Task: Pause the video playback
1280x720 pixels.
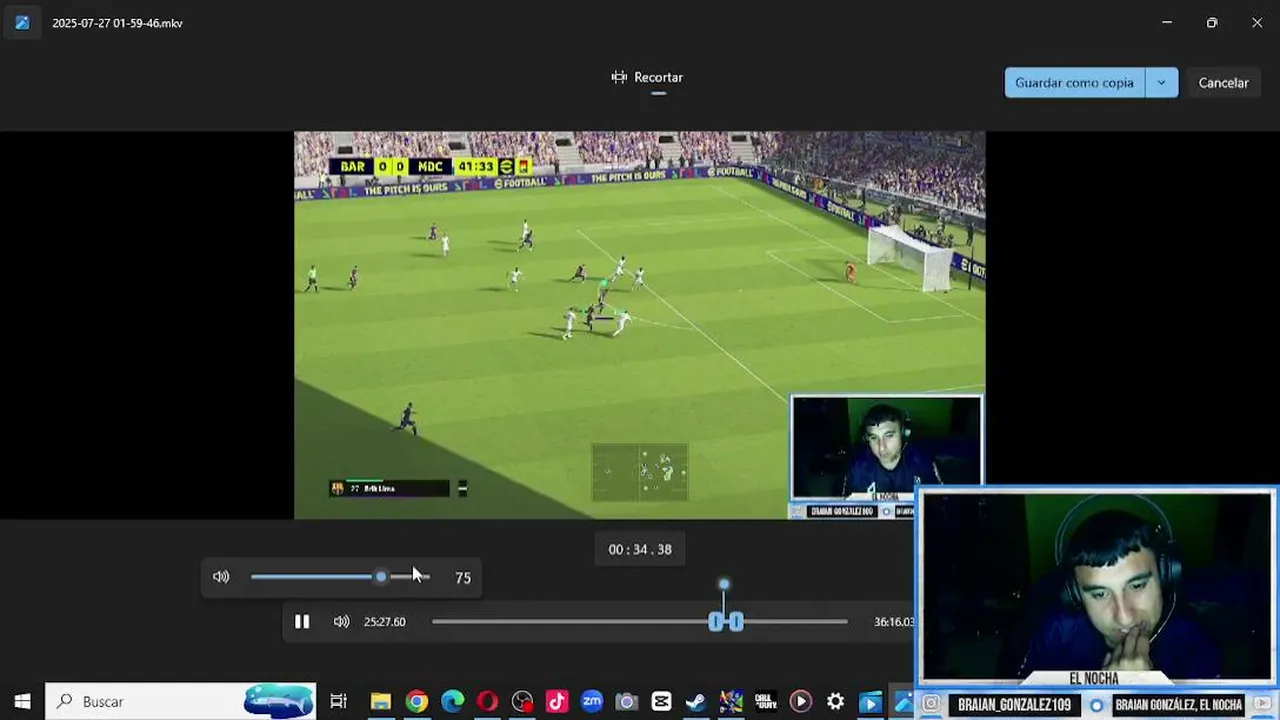Action: coord(302,622)
